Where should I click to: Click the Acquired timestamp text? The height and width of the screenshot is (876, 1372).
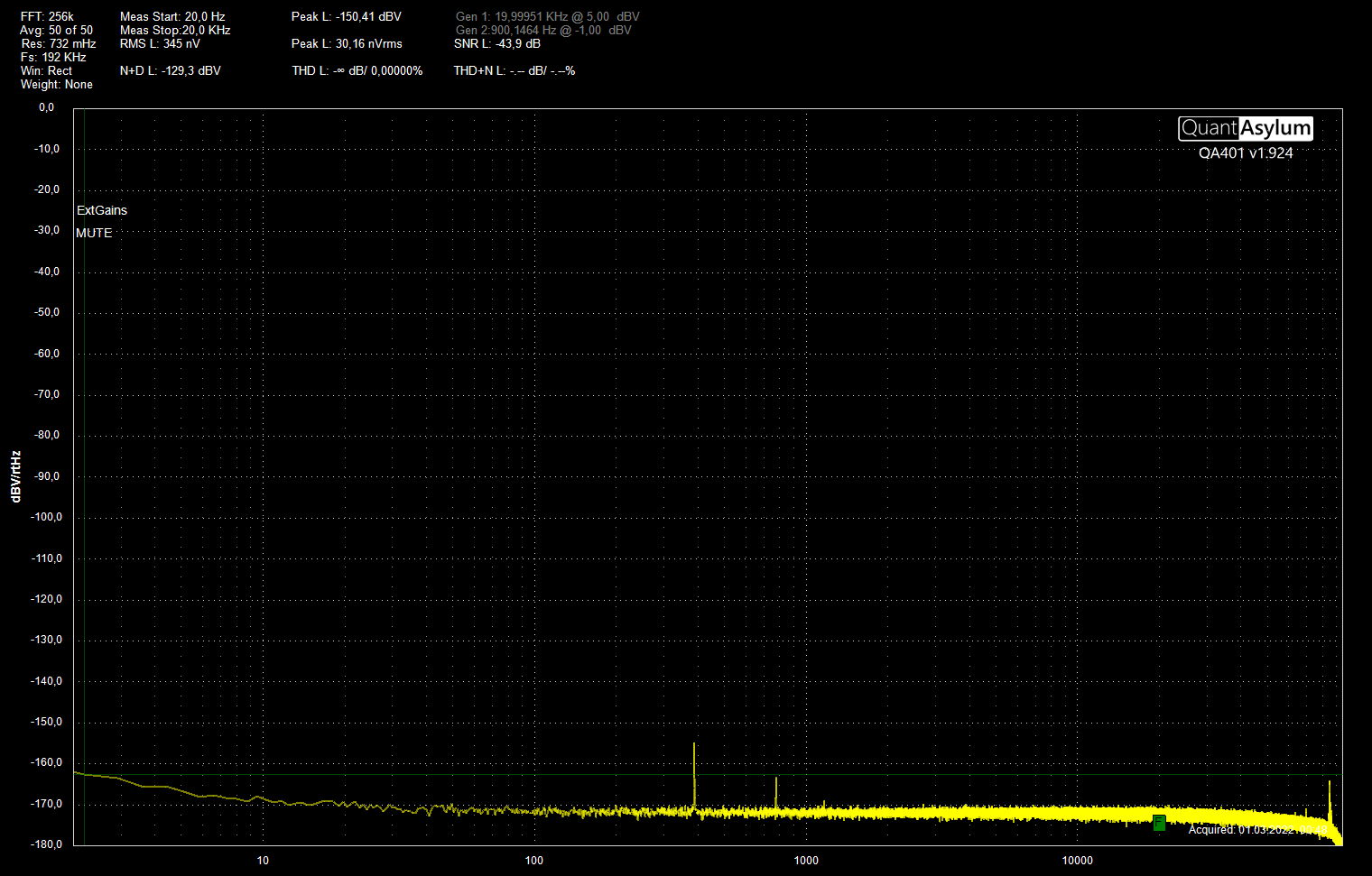(x=1256, y=829)
